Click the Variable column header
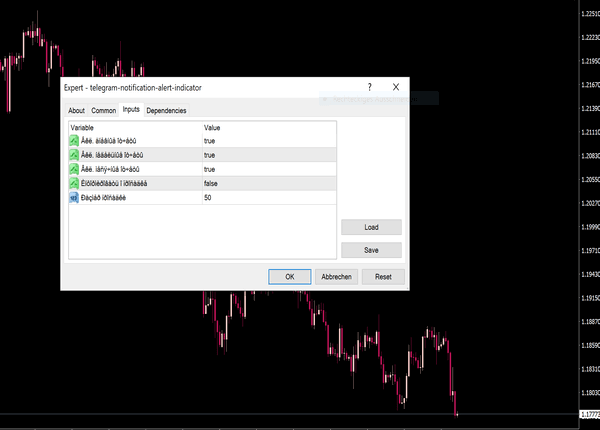 (x=135, y=128)
